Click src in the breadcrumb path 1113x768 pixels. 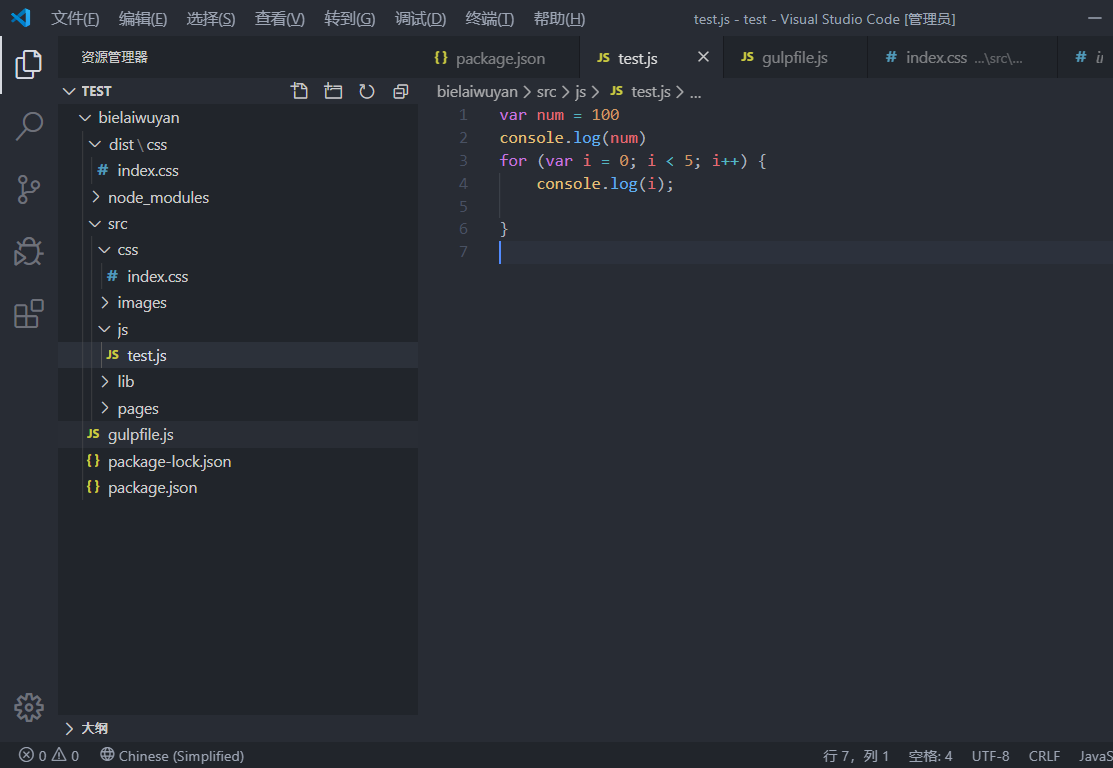(547, 92)
